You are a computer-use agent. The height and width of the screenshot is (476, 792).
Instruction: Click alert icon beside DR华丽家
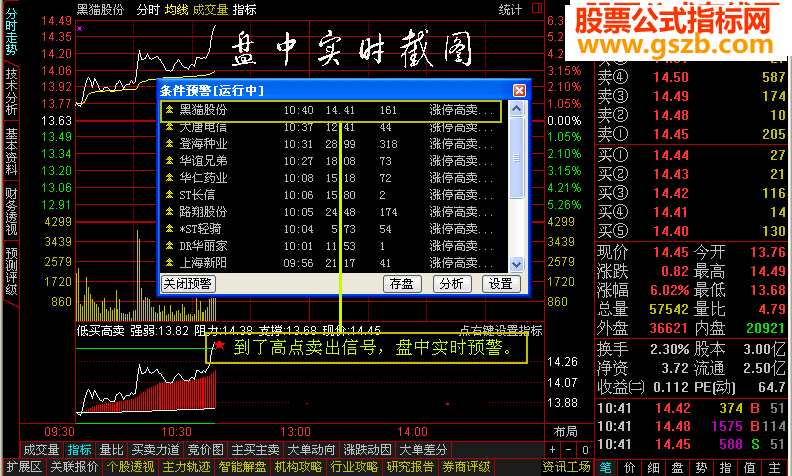(169, 246)
